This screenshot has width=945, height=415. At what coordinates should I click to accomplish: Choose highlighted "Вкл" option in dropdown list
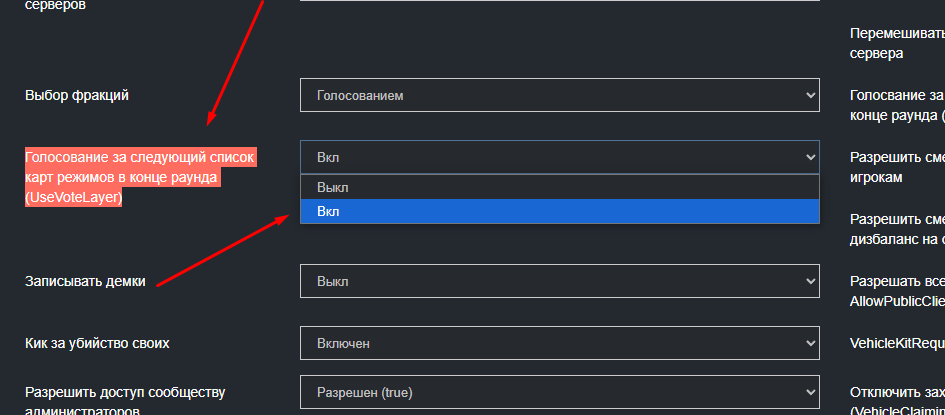[x=559, y=211]
